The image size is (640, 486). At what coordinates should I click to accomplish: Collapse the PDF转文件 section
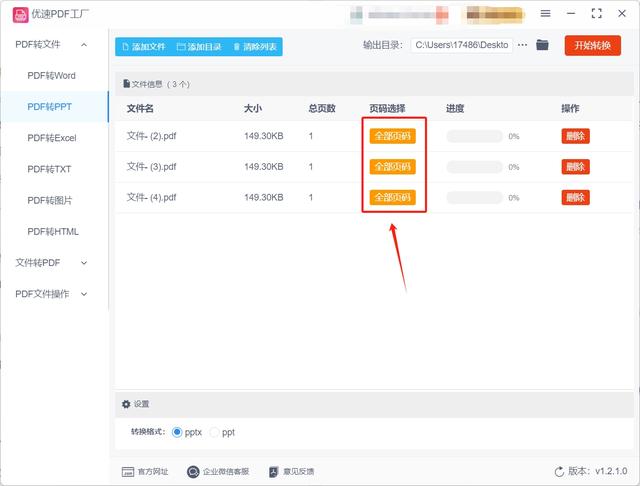point(84,44)
